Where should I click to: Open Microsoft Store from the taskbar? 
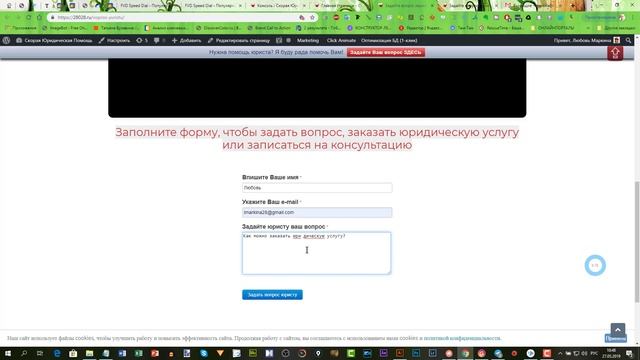click(x=73, y=353)
